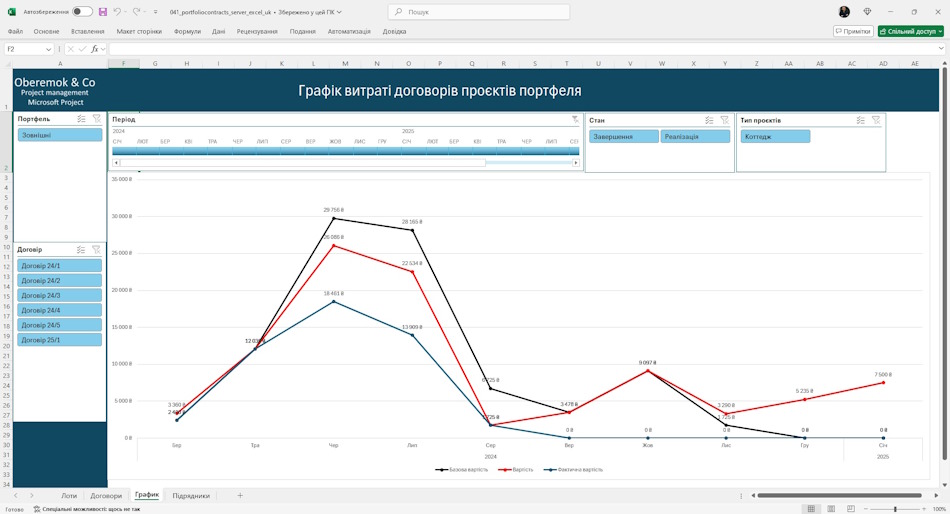Clear the filter in the Портфель slicer
This screenshot has height=514, width=950.
97,119
